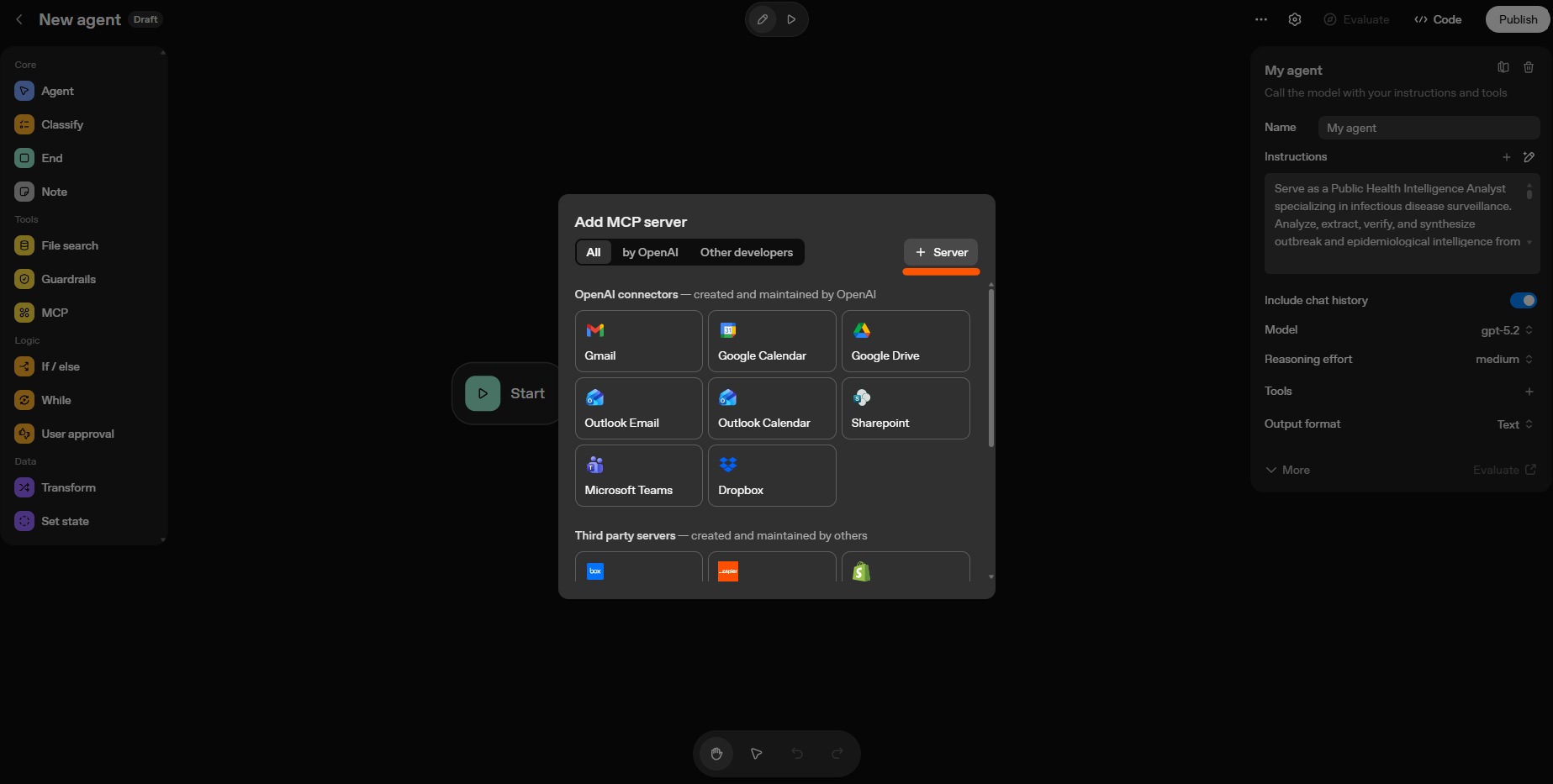This screenshot has height=784, width=1553.
Task: Click the + Server button
Action: click(x=941, y=252)
